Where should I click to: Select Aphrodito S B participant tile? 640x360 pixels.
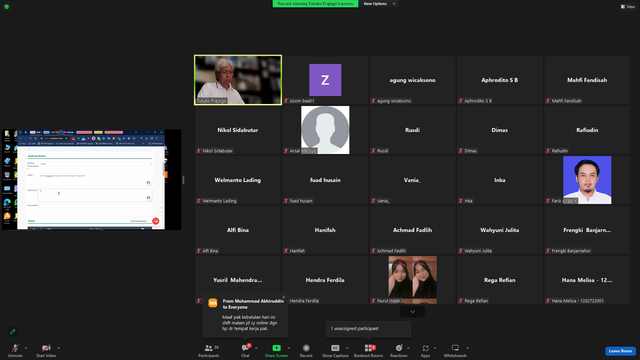[500, 80]
